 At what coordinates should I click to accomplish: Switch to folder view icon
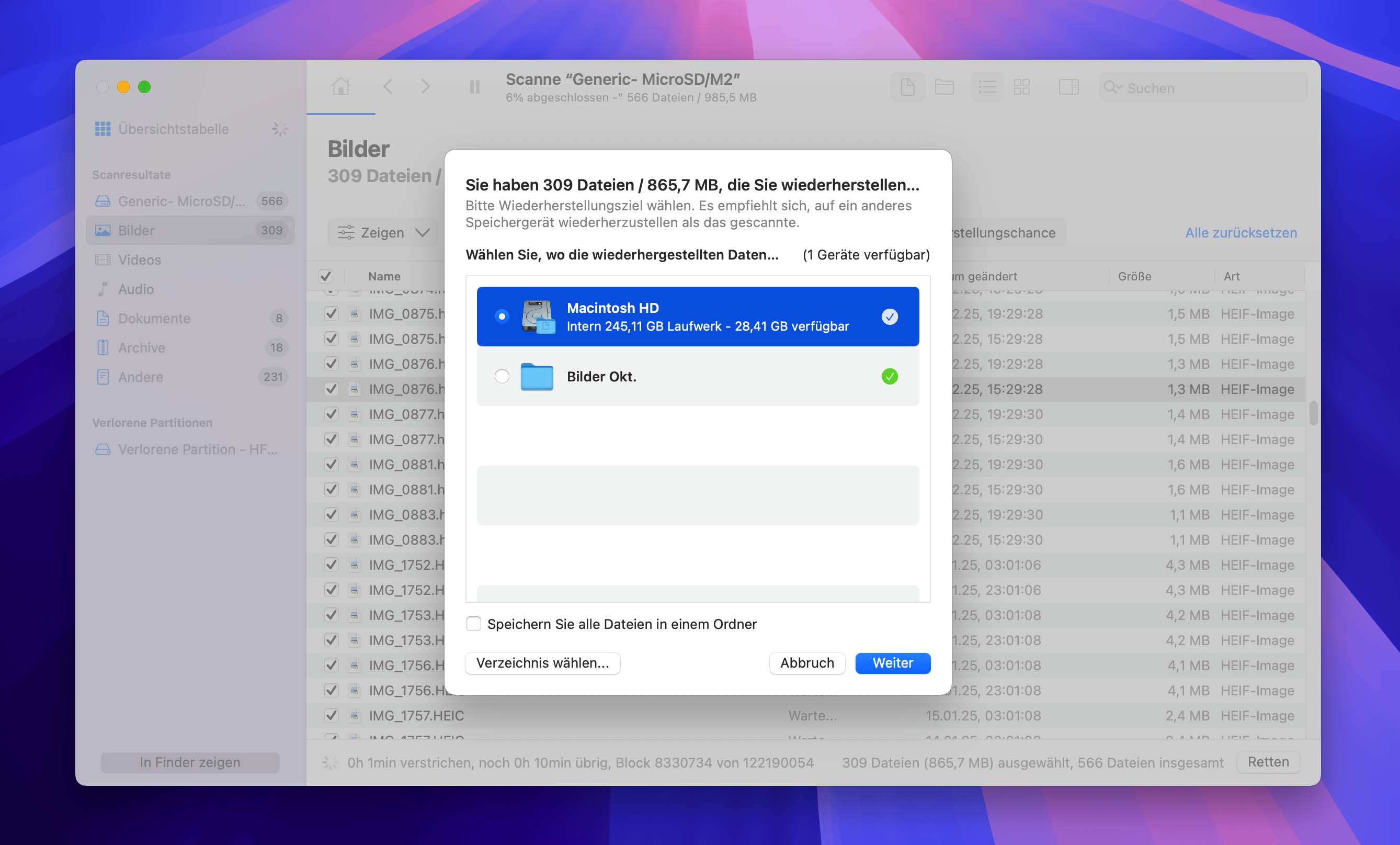click(x=944, y=87)
